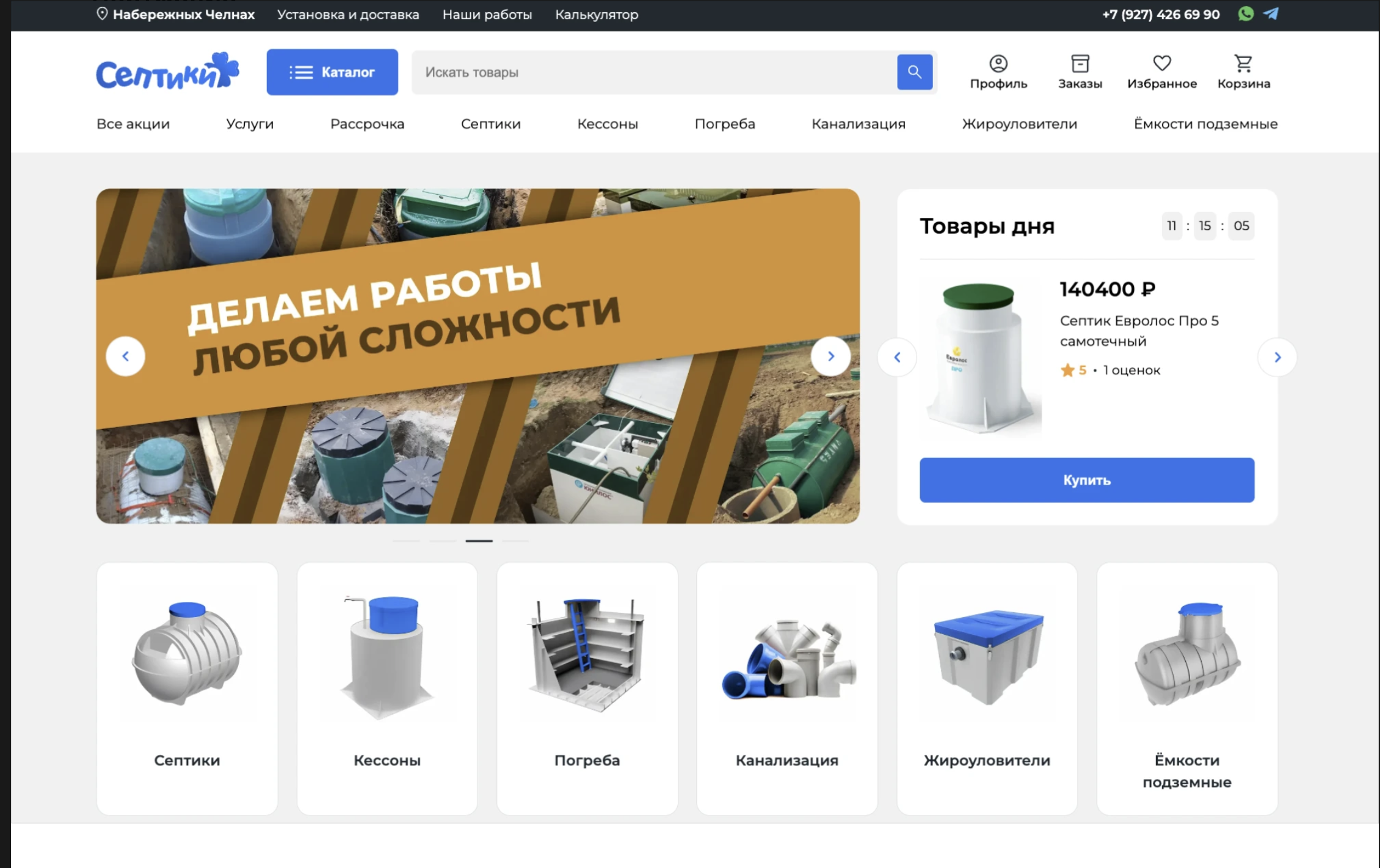The image size is (1380, 868).
Task: Go back a slide with the left arrow
Action: tap(126, 356)
